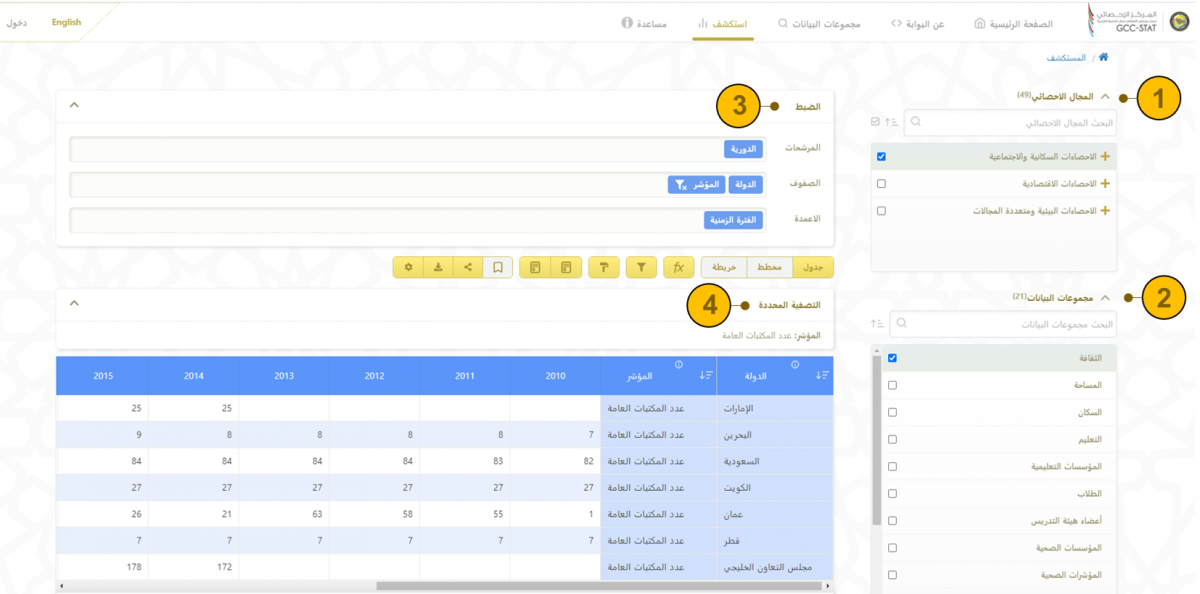Click the البحث المجال الاحصائي search field

(x=1010, y=123)
